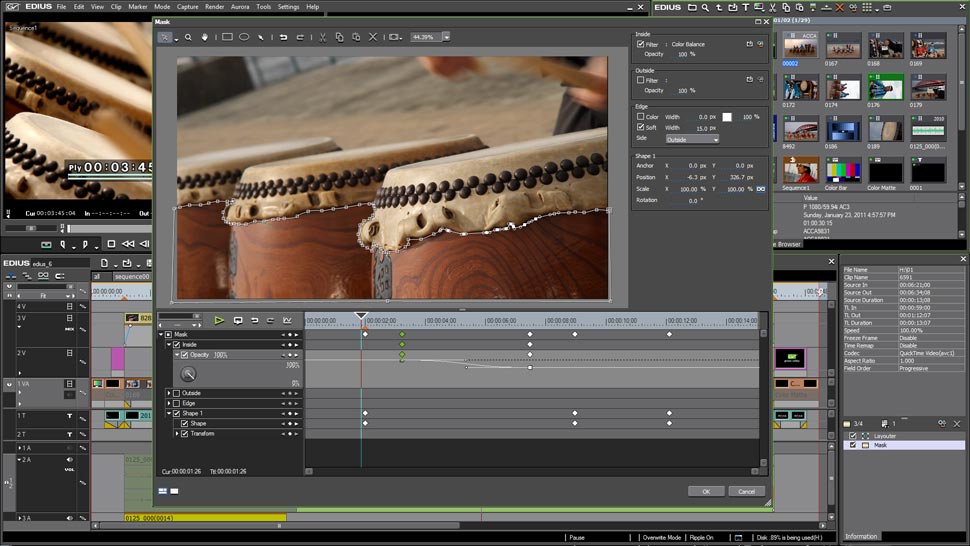Click the graph curve icon in keyframe controls
970x546 pixels.
287,320
